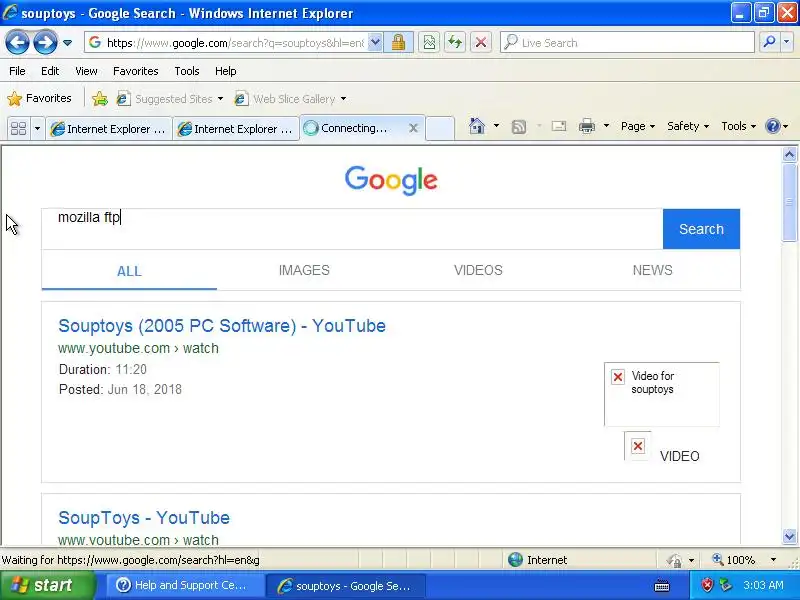Open the tab list dropdown arrow
The height and width of the screenshot is (600, 800).
click(37, 128)
